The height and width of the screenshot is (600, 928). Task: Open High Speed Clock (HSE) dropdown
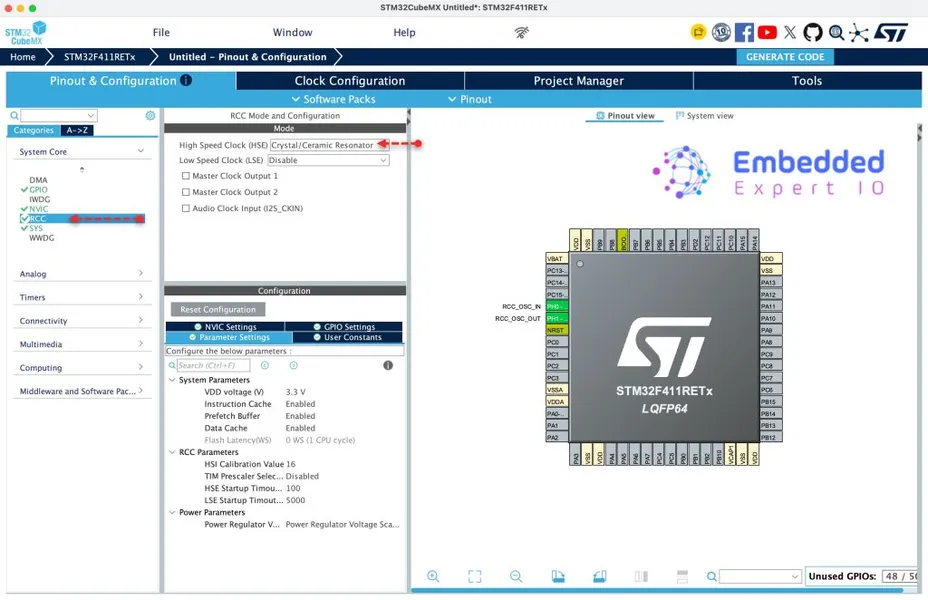pyautogui.click(x=329, y=145)
